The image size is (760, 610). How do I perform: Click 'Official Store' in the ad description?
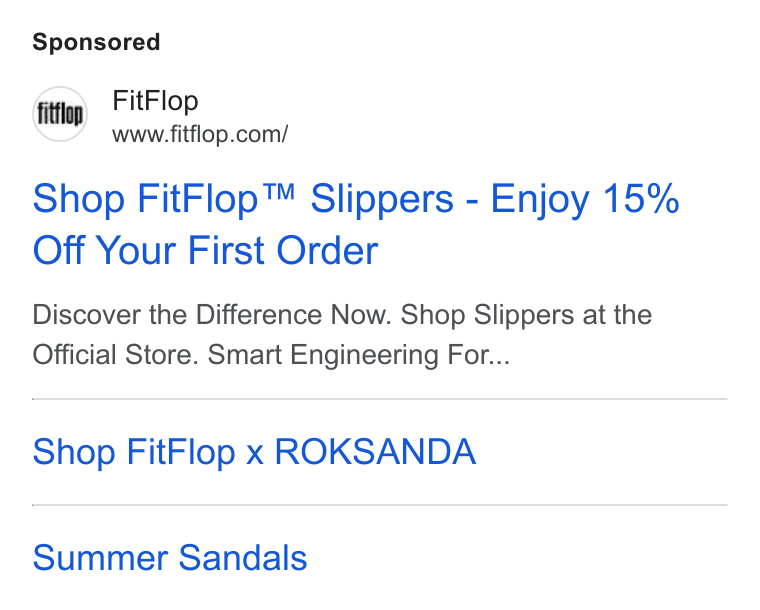click(115, 355)
